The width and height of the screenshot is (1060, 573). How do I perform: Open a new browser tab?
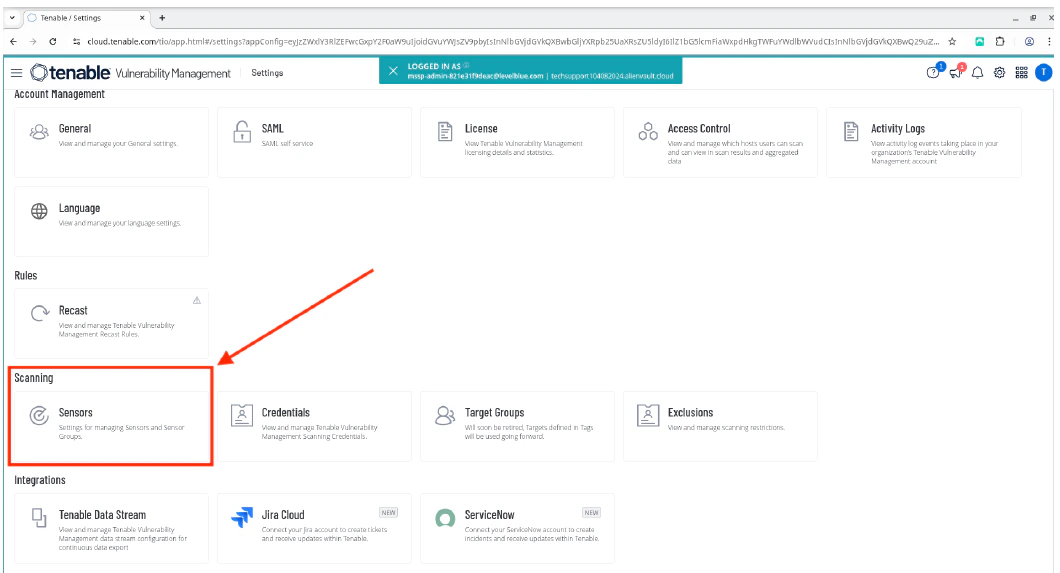pos(162,18)
